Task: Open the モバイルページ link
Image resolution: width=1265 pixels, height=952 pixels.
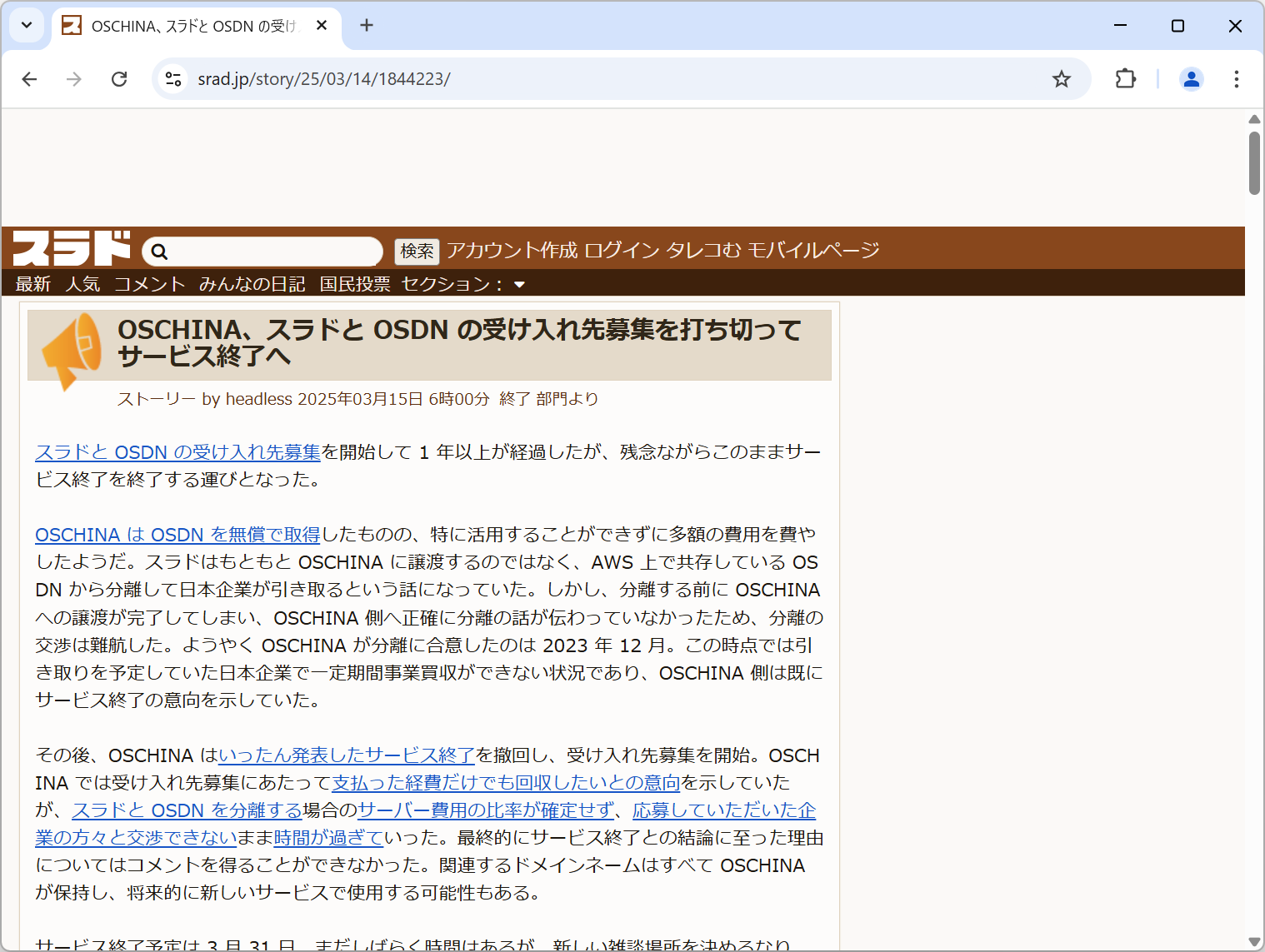Action: pos(813,251)
